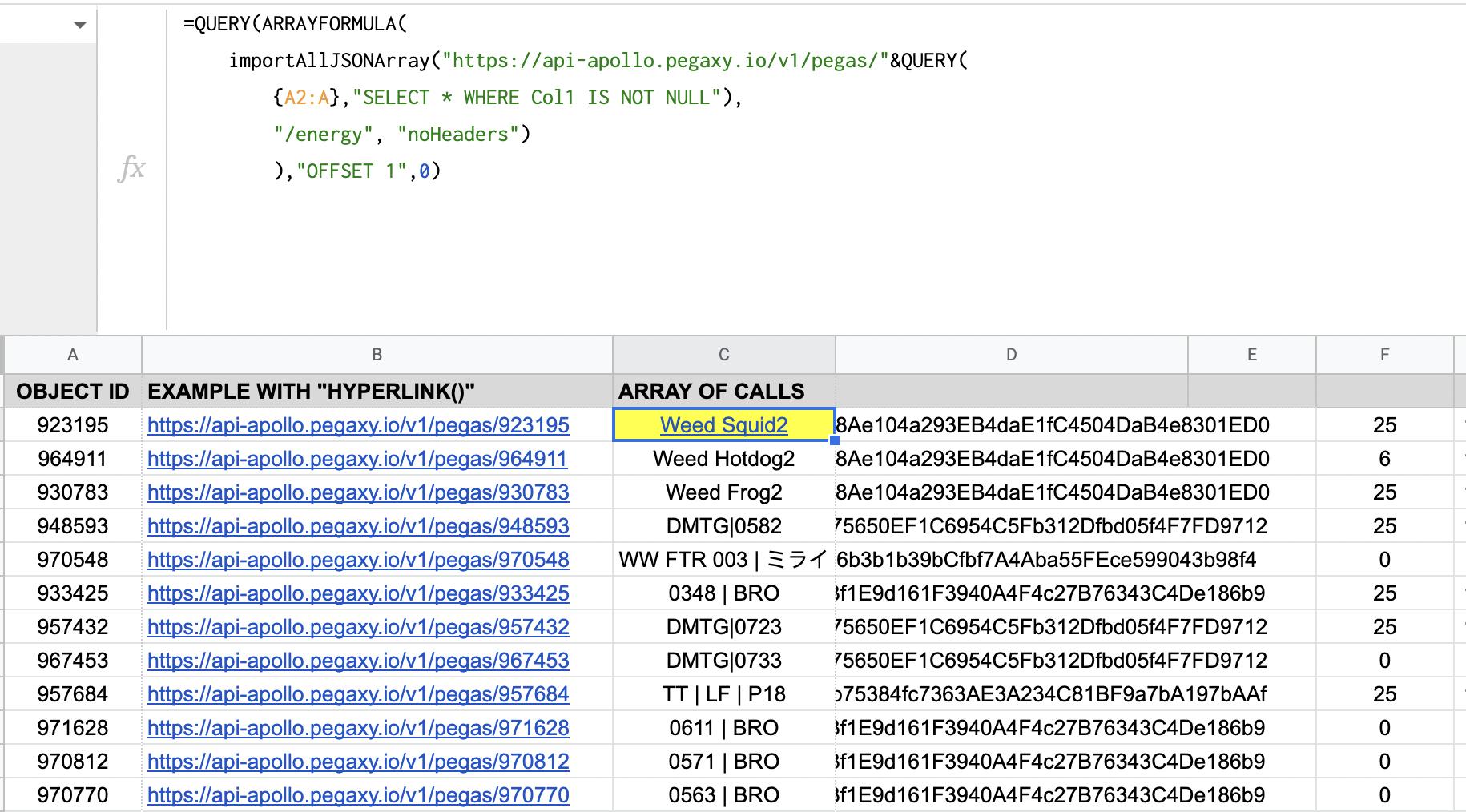Open the name box dropdown arrow
This screenshot has height=812, width=1466.
click(79, 26)
